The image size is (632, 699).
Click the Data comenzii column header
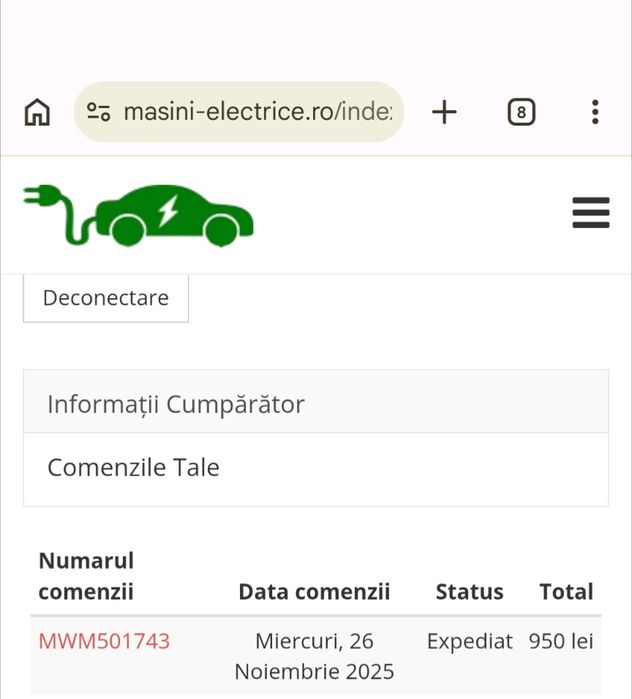(314, 591)
